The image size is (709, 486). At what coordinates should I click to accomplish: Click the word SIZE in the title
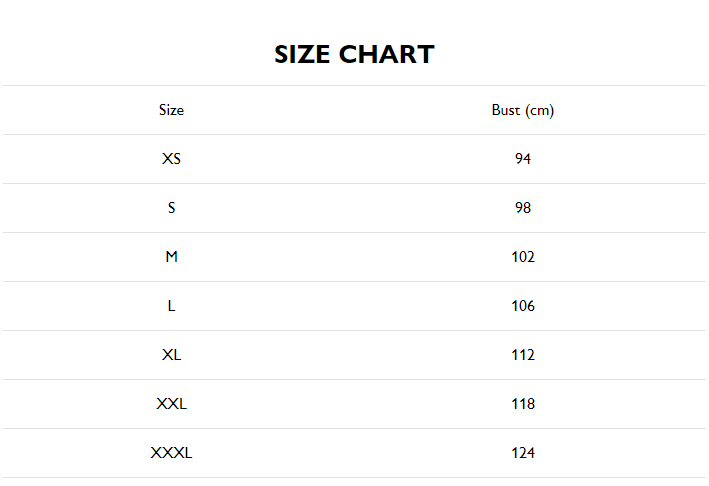304,54
